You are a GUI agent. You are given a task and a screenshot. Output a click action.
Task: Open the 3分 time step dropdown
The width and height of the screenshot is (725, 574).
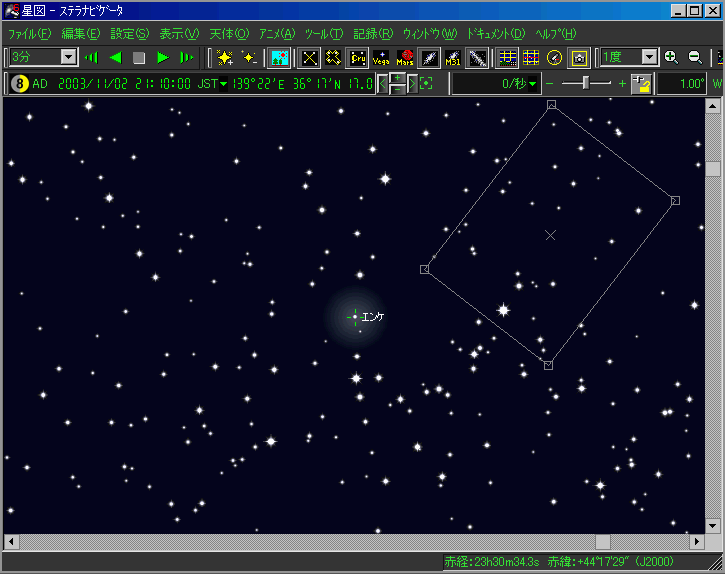(x=68, y=58)
